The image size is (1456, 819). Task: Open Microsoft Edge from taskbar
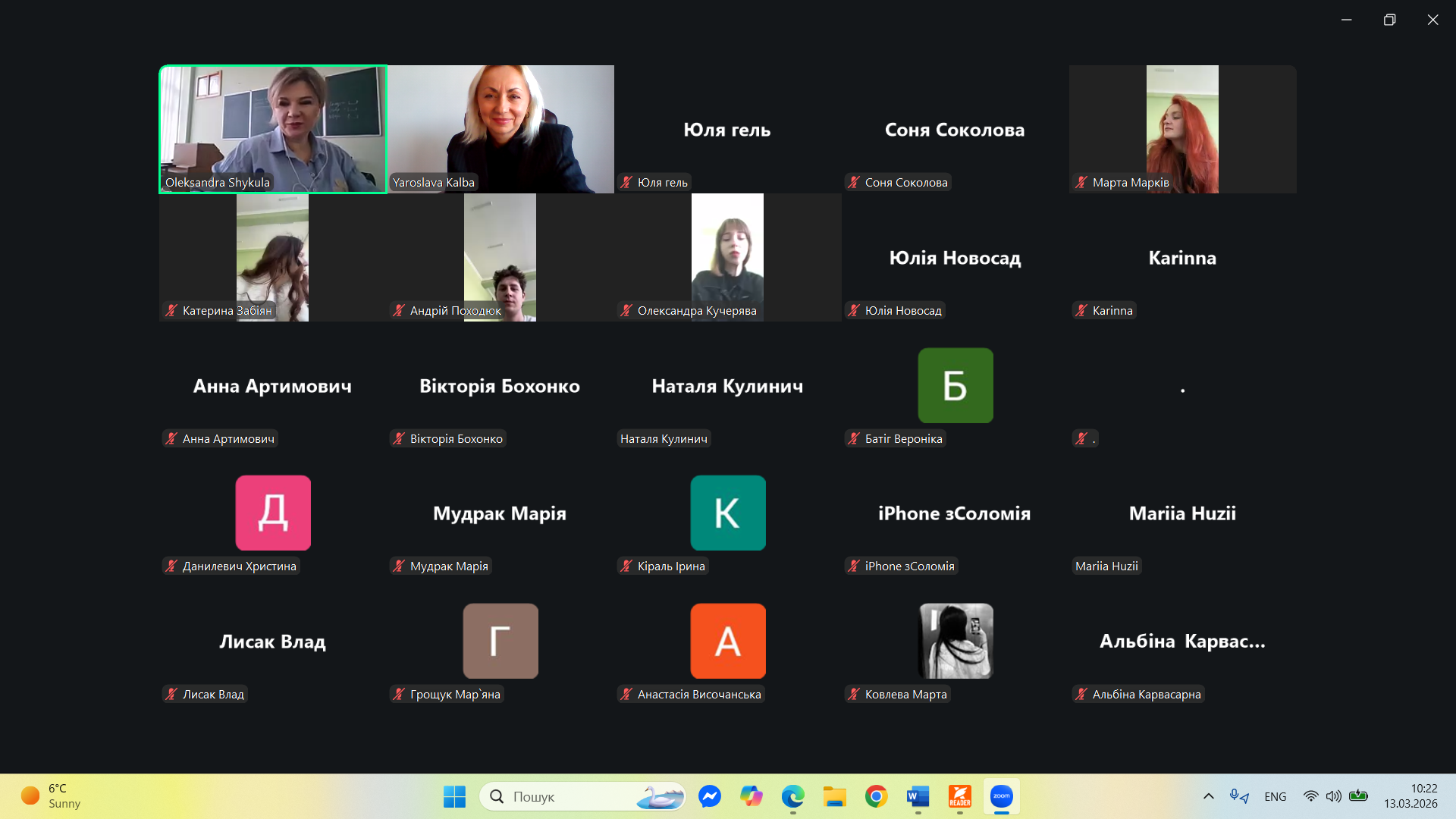point(792,796)
